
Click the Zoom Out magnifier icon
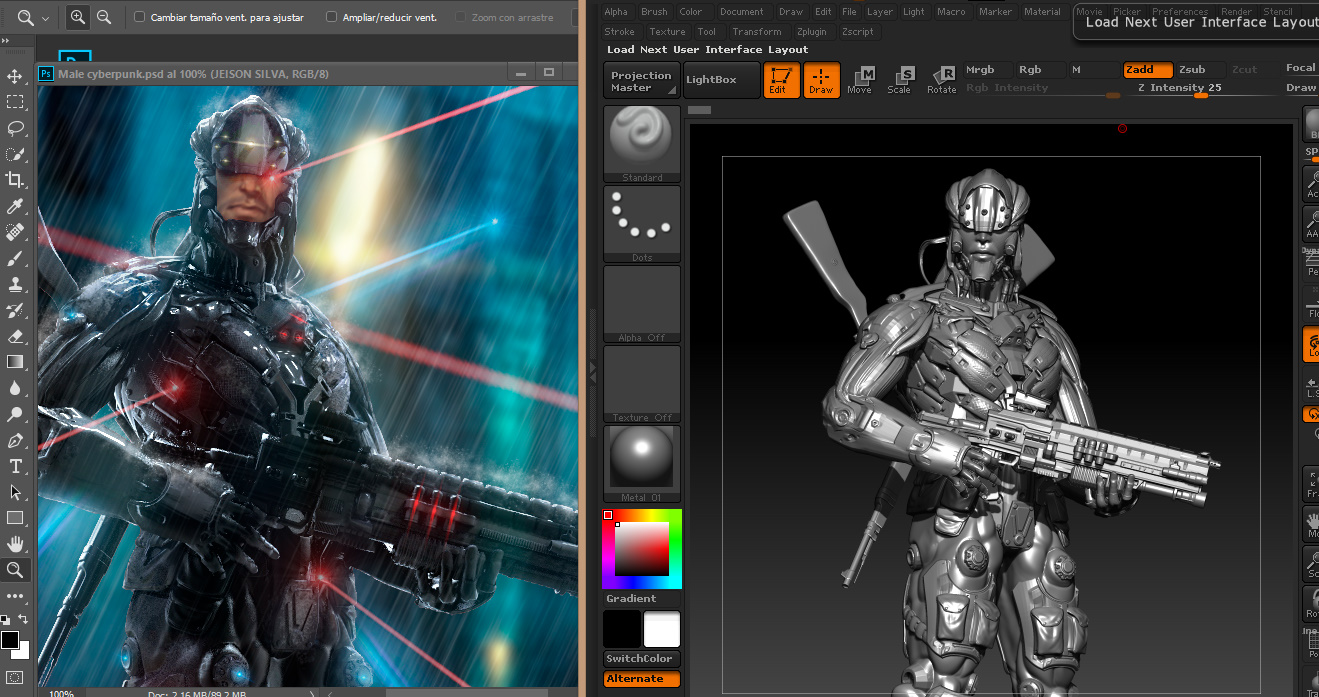coord(103,17)
